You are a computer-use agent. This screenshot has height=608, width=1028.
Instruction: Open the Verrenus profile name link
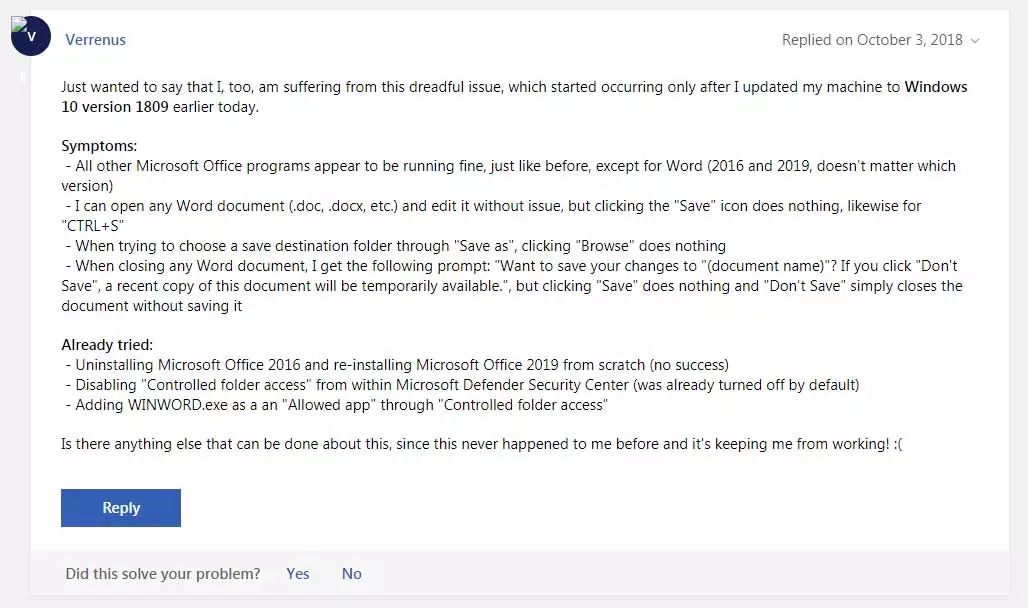pyautogui.click(x=95, y=40)
